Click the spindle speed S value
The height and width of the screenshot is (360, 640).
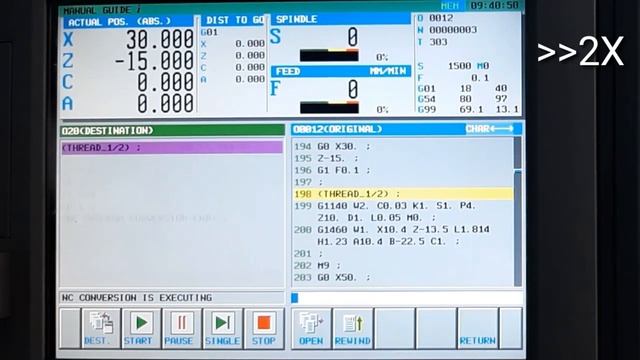coord(353,37)
